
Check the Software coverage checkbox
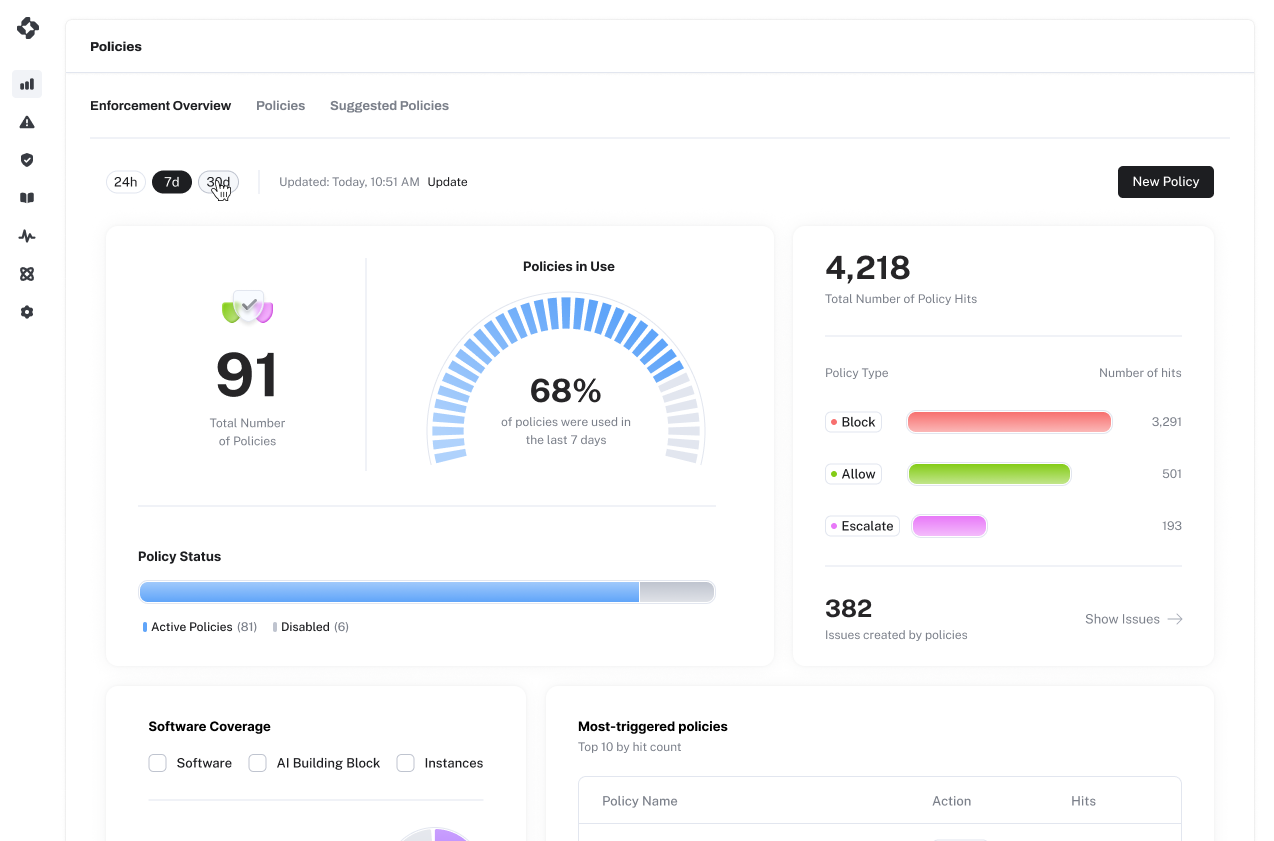[157, 763]
